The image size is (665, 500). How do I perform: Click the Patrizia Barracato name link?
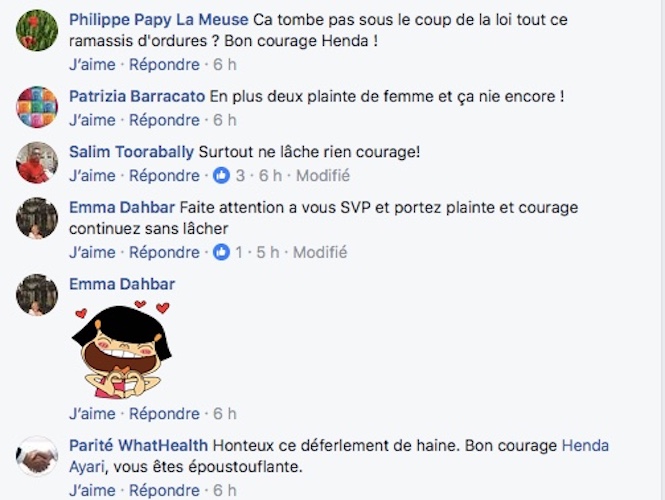[x=137, y=96]
